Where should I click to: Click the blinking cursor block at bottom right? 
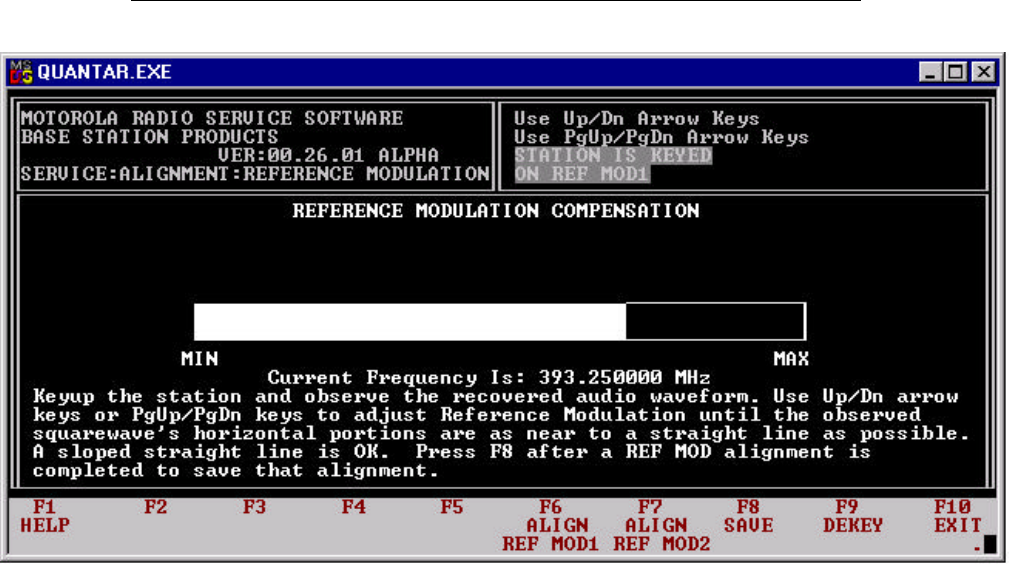click(x=990, y=544)
